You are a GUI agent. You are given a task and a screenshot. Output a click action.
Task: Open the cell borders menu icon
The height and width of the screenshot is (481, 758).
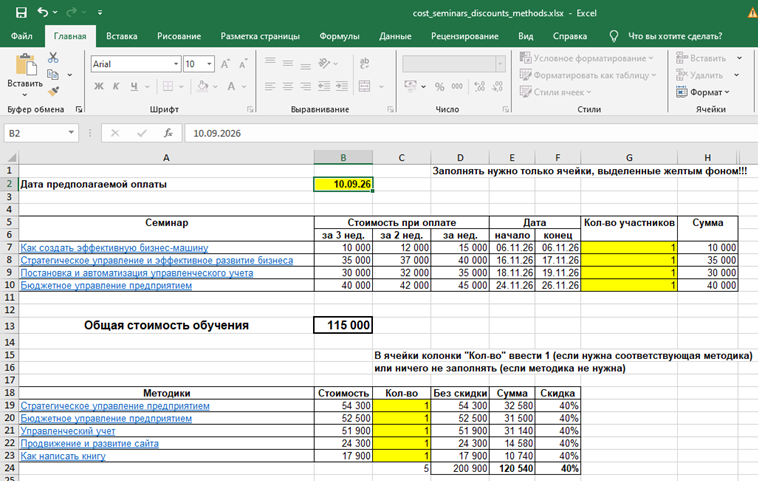[x=168, y=87]
